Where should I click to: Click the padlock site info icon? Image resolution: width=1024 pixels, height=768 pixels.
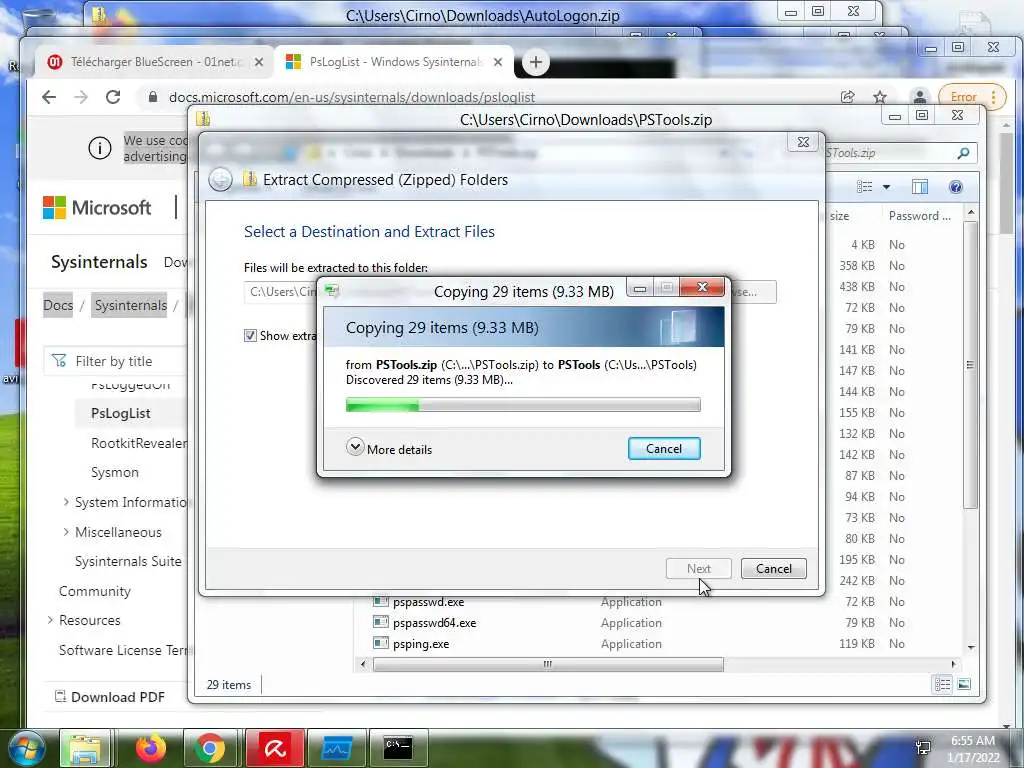(153, 97)
